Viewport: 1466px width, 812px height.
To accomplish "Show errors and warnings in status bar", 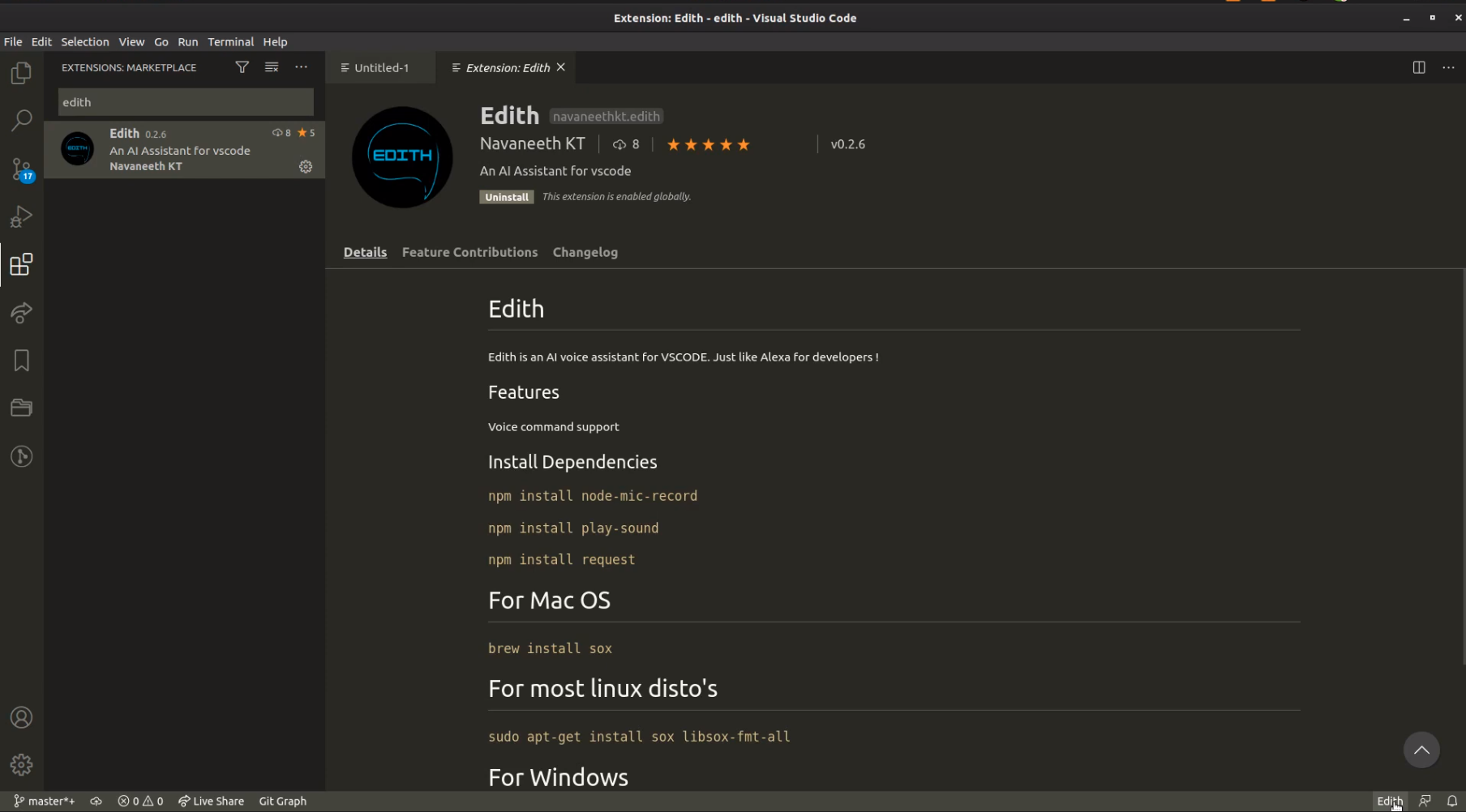I will click(x=140, y=801).
